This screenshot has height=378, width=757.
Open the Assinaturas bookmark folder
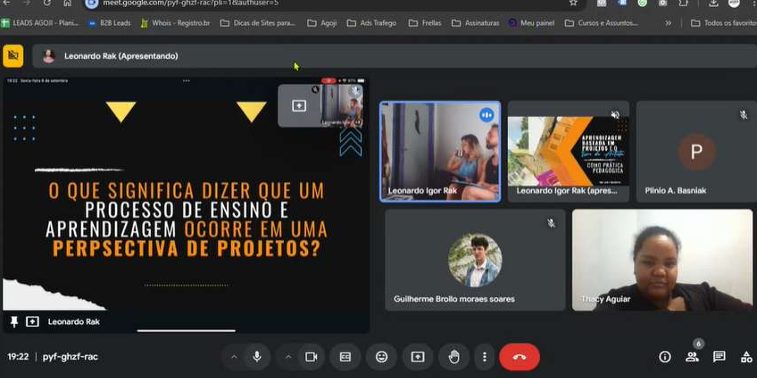[x=476, y=23]
